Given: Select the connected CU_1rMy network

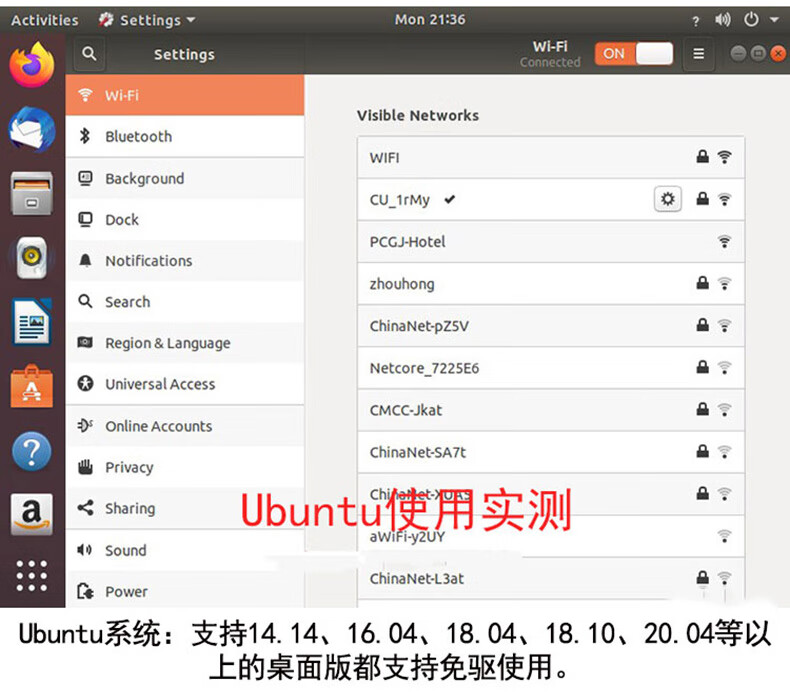Looking at the screenshot, I should click(551, 200).
